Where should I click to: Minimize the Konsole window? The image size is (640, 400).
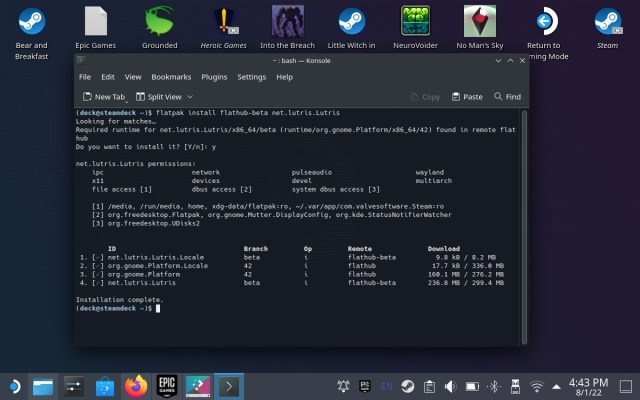[498, 60]
